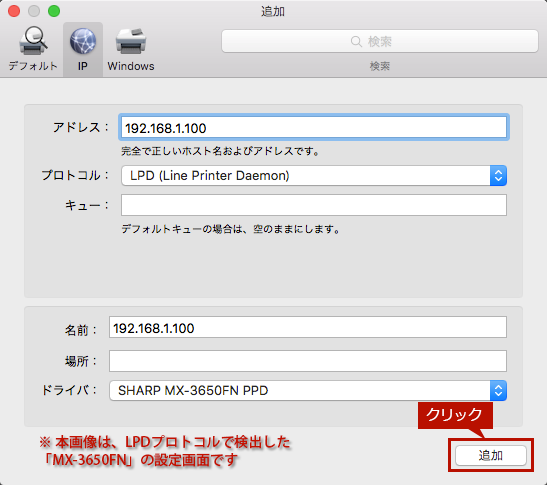Click the アドレス: label
547x485 pixels.
[81, 127]
